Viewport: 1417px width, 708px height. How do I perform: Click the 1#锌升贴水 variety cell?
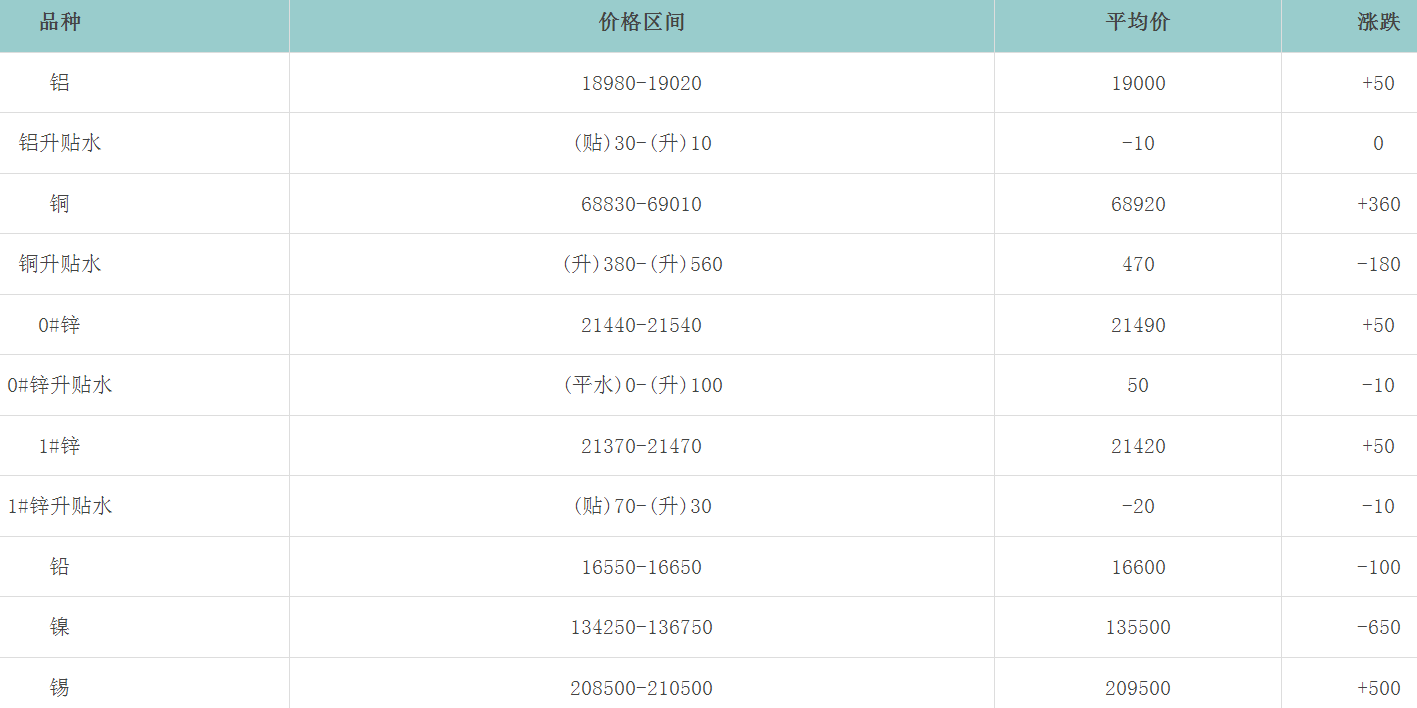tap(60, 506)
